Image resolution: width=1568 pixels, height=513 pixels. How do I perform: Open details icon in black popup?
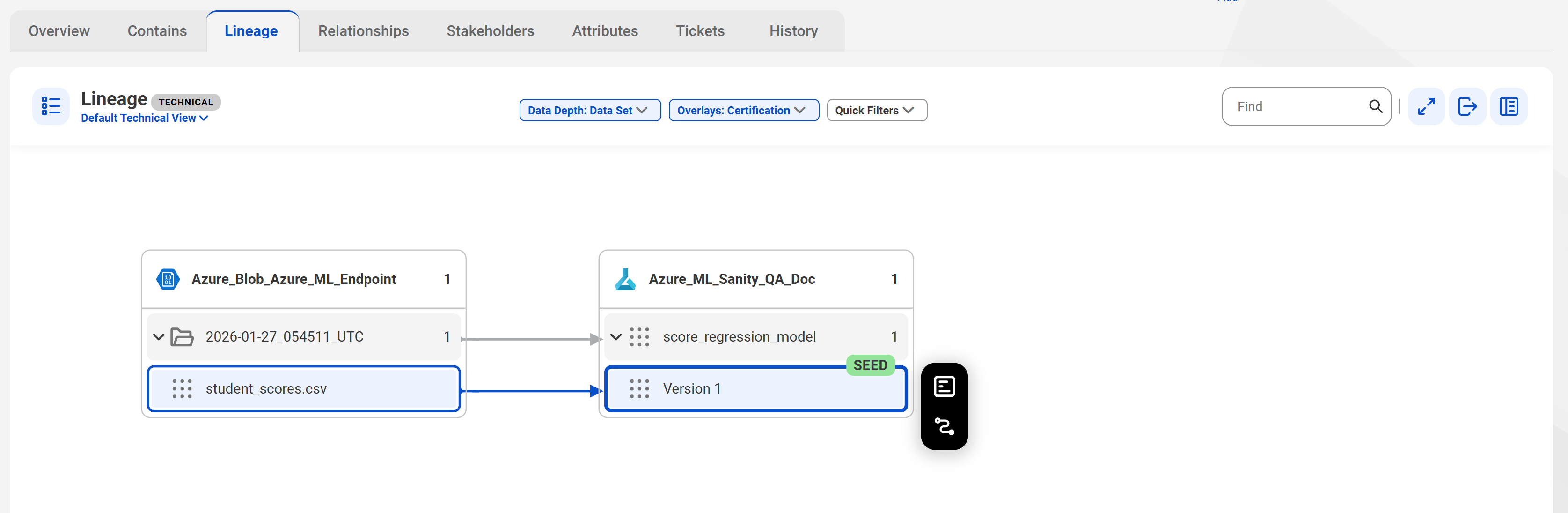pyautogui.click(x=945, y=387)
